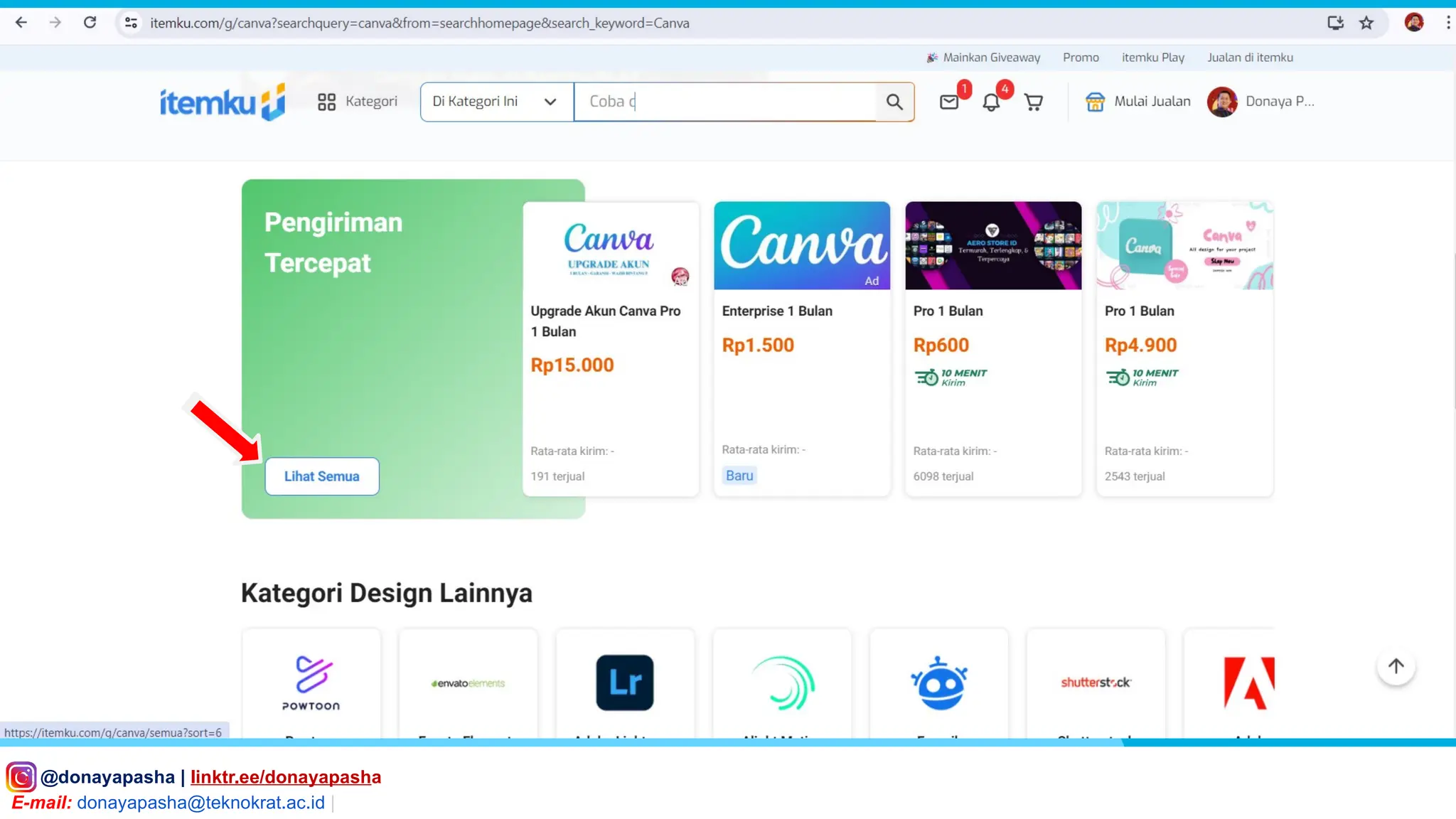Screen dimensions: 1456x819
Task: Click the Lihat Semua button
Action: point(321,476)
